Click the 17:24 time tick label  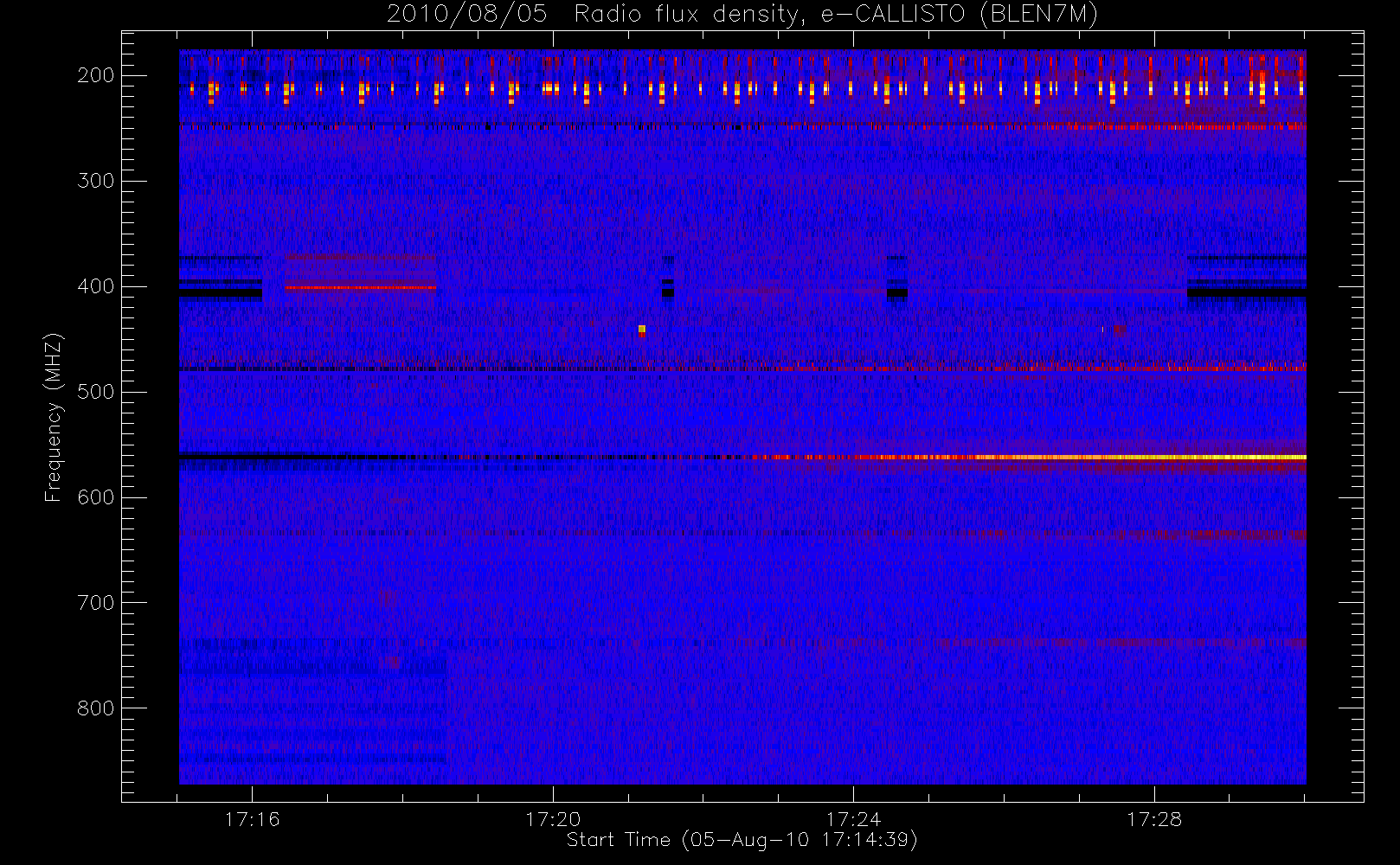(853, 819)
